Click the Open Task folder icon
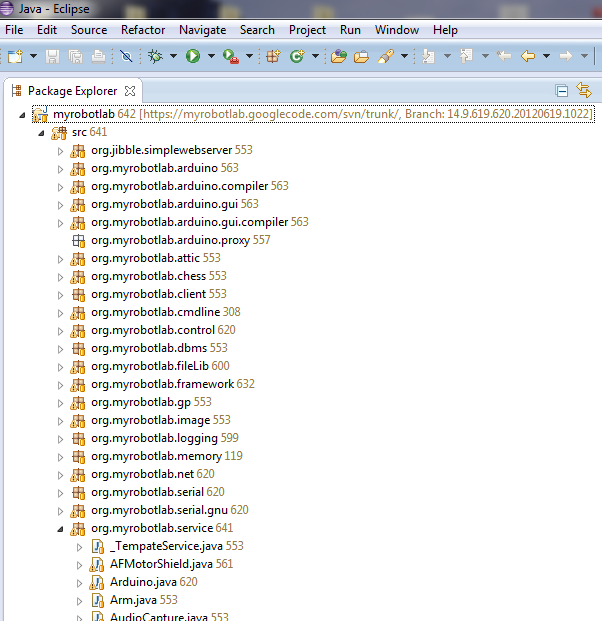This screenshot has width=602, height=621. click(x=361, y=57)
